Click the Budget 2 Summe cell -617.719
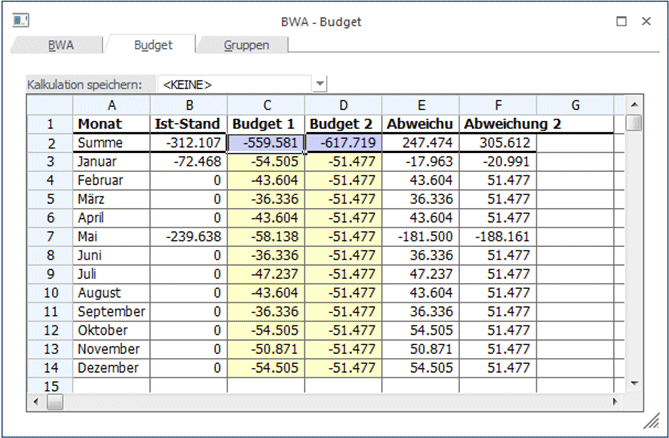 pyautogui.click(x=343, y=143)
